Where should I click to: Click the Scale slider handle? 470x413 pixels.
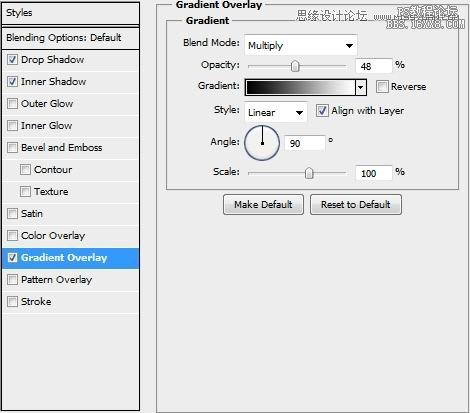click(309, 173)
